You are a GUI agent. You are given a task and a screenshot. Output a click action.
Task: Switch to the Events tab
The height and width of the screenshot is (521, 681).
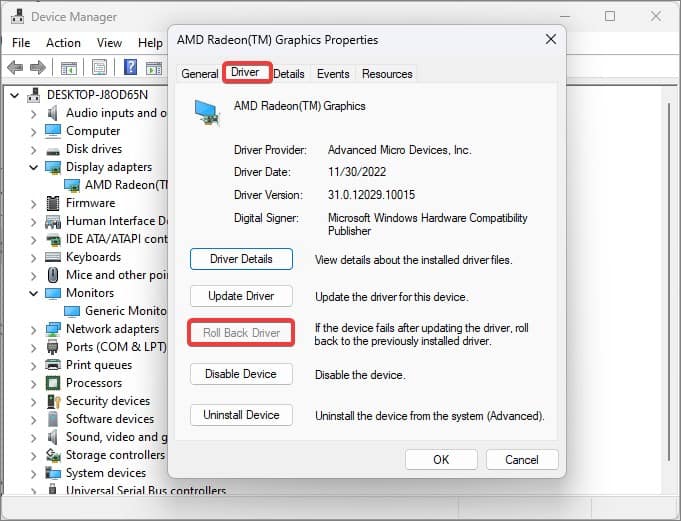[333, 74]
